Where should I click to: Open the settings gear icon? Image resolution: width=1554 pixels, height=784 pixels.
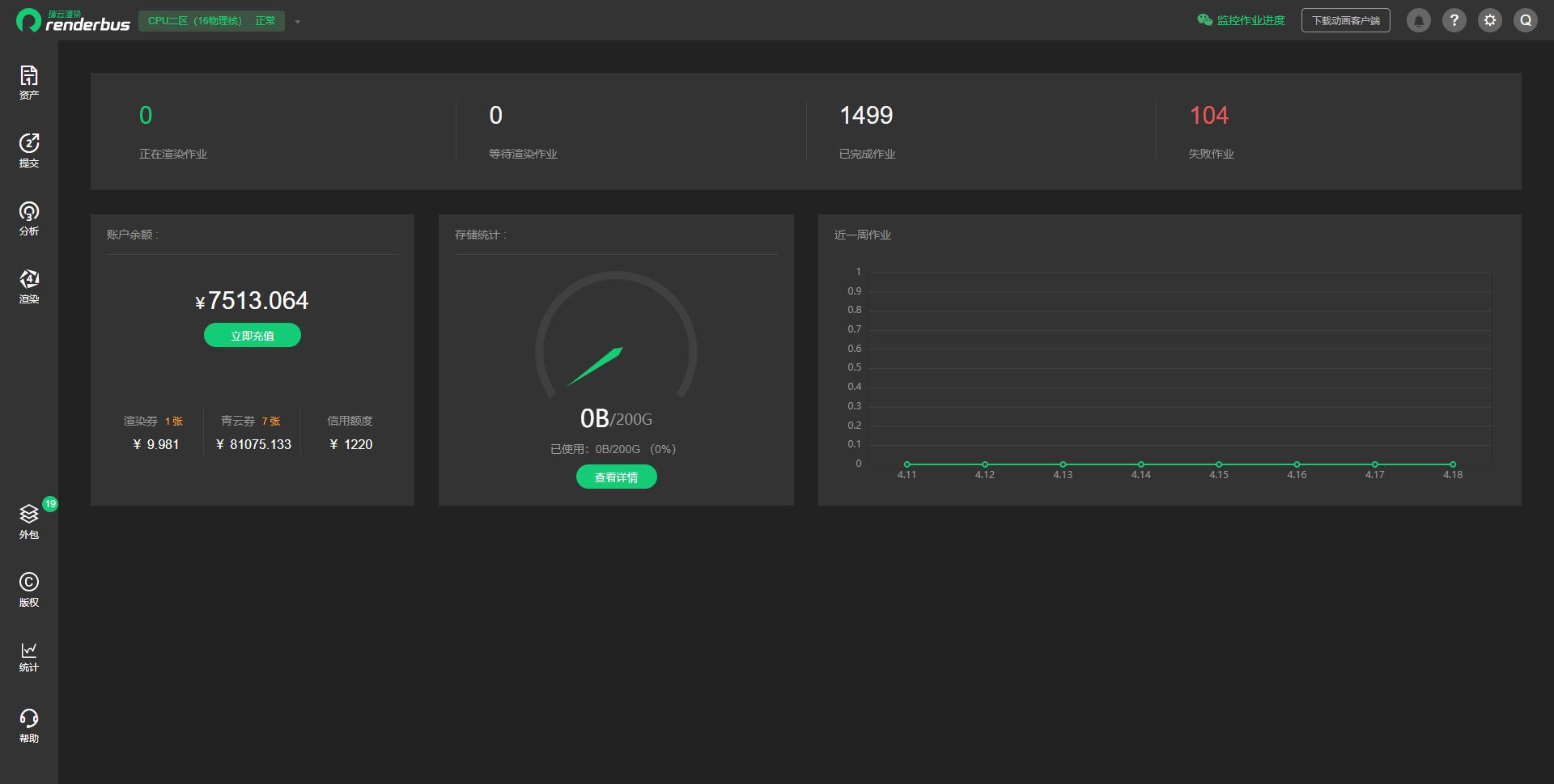(1490, 20)
